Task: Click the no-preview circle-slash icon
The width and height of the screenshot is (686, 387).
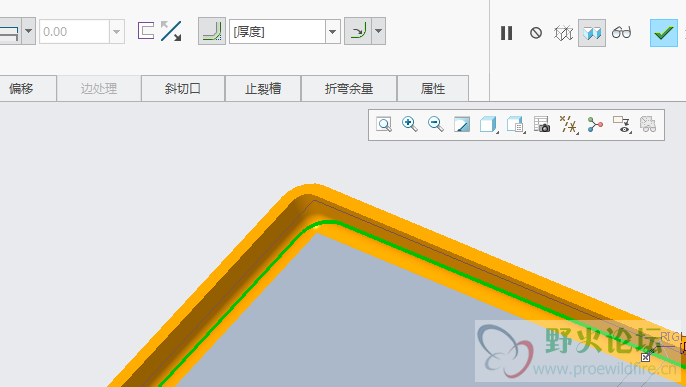Action: [536, 33]
